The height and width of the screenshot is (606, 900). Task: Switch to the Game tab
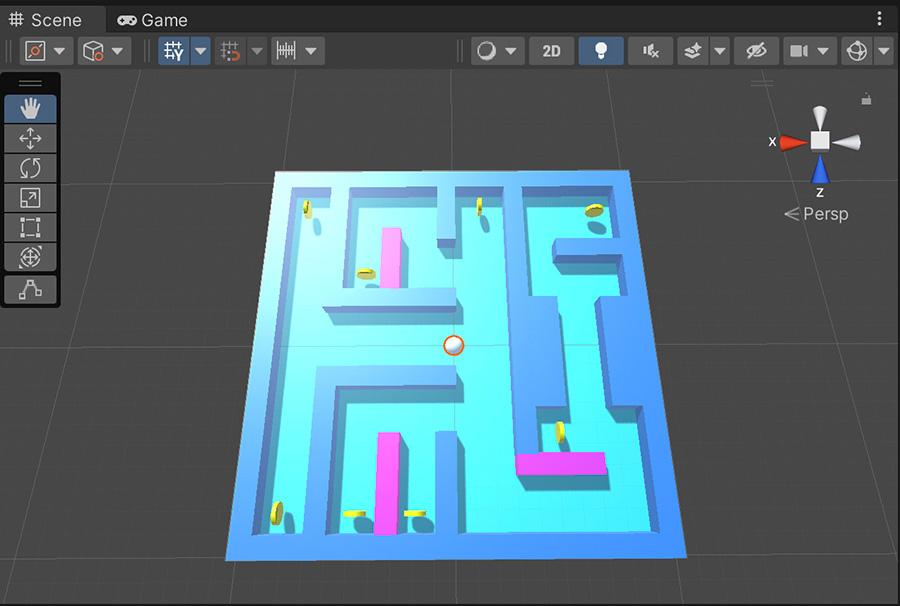[x=152, y=20]
